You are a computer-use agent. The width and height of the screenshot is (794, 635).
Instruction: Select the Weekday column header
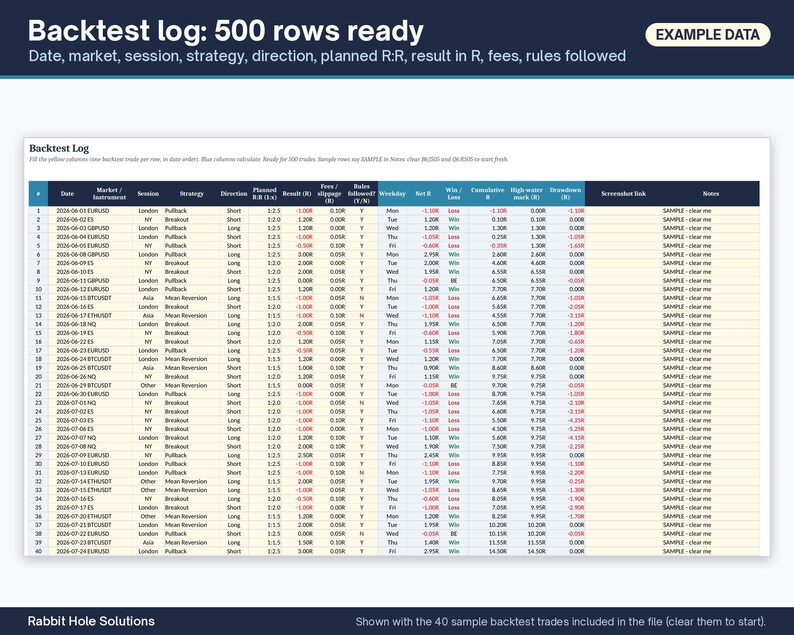tap(392, 193)
